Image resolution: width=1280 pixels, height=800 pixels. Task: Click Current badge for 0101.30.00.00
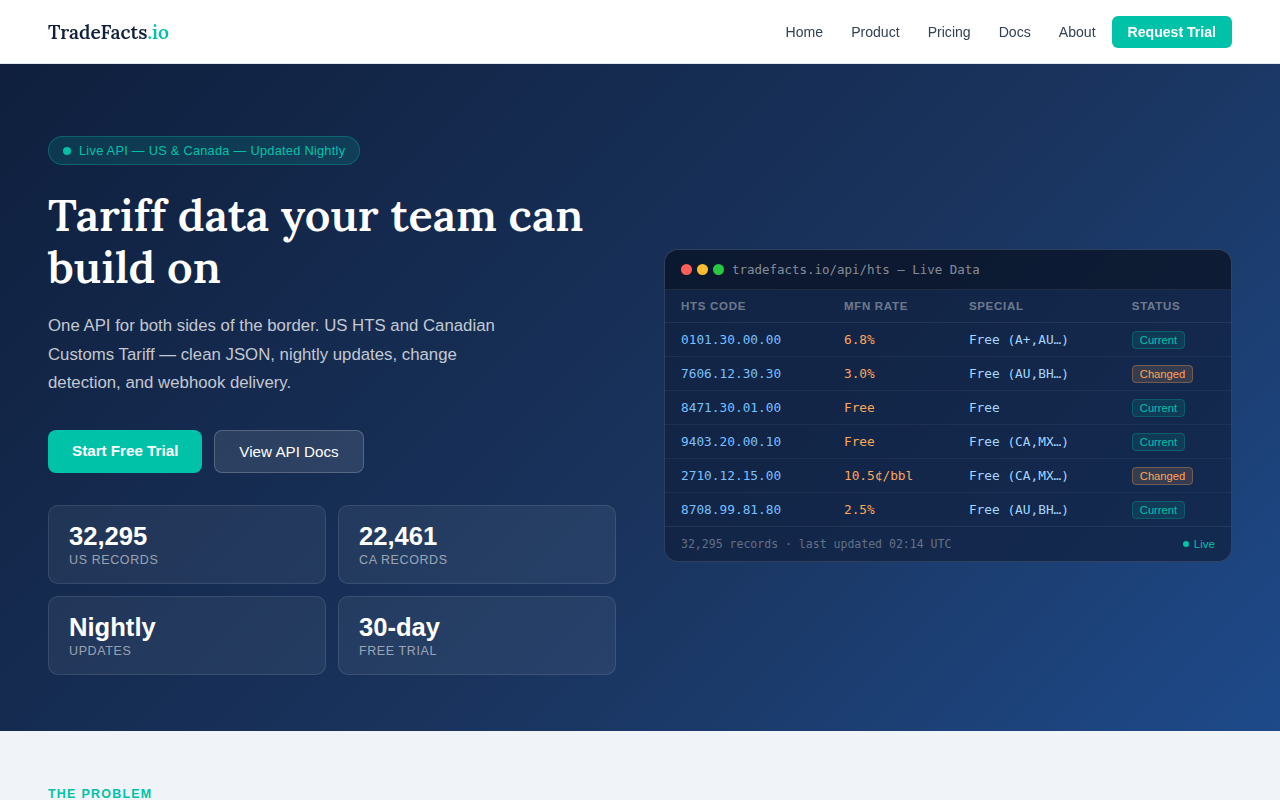point(1158,340)
